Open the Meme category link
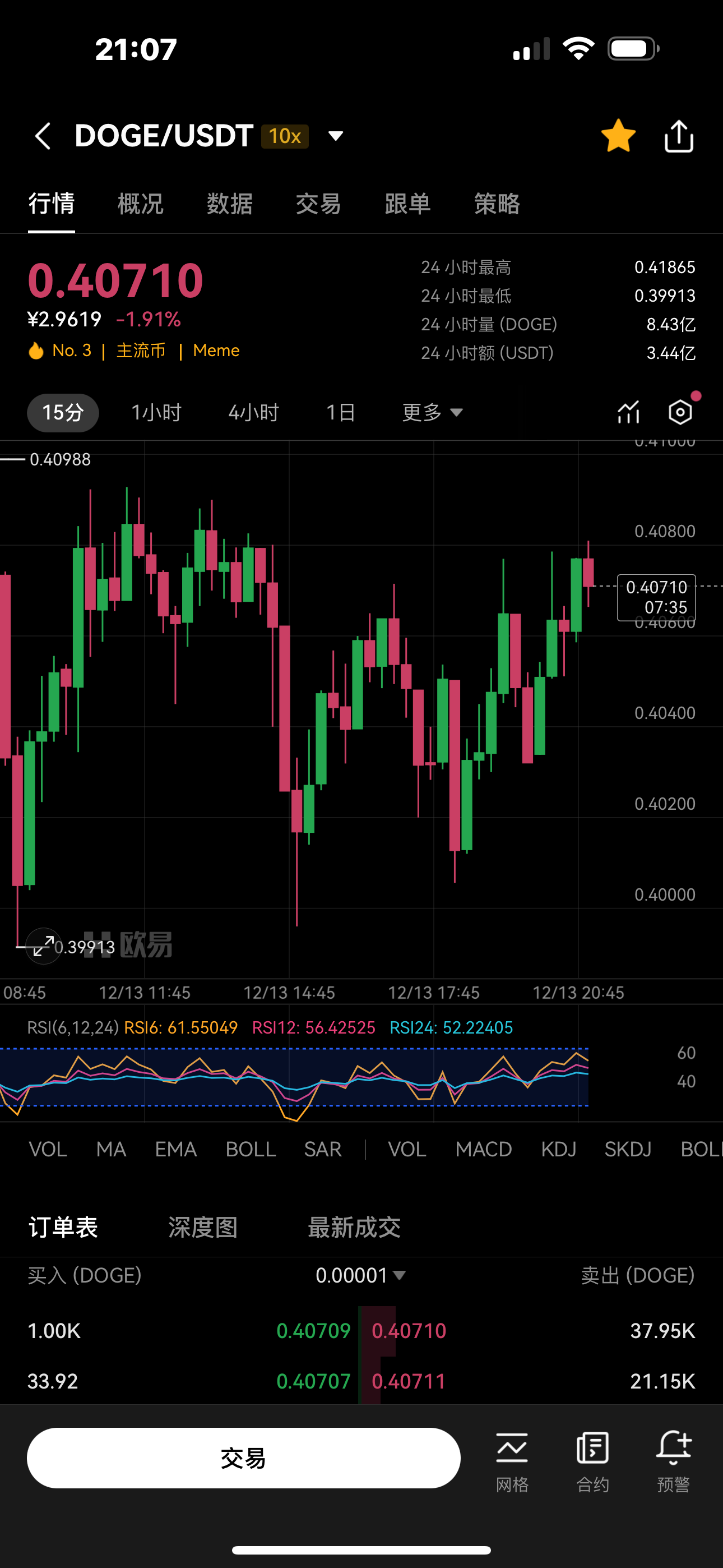The height and width of the screenshot is (1568, 723). click(x=216, y=351)
